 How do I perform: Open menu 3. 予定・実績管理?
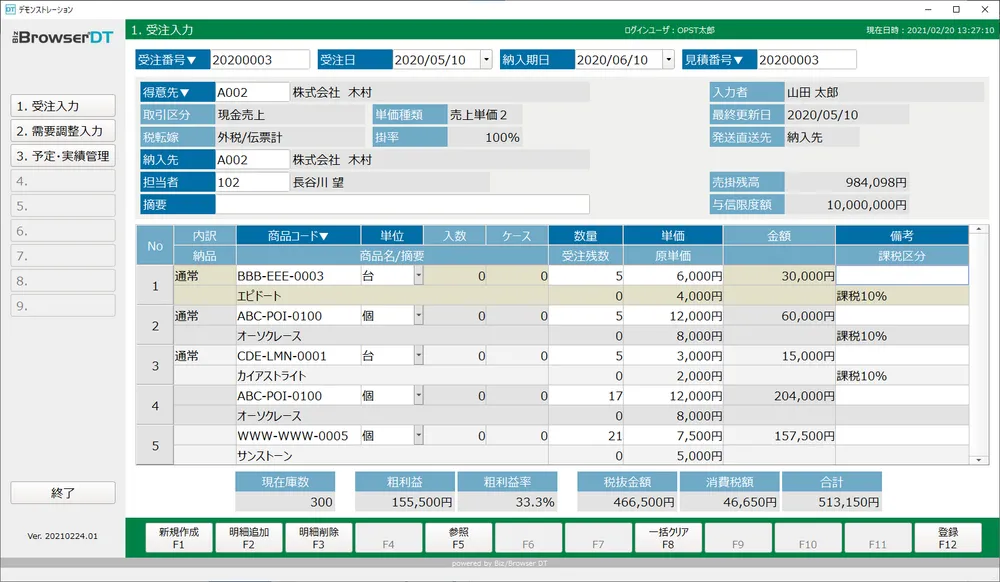click(x=63, y=156)
